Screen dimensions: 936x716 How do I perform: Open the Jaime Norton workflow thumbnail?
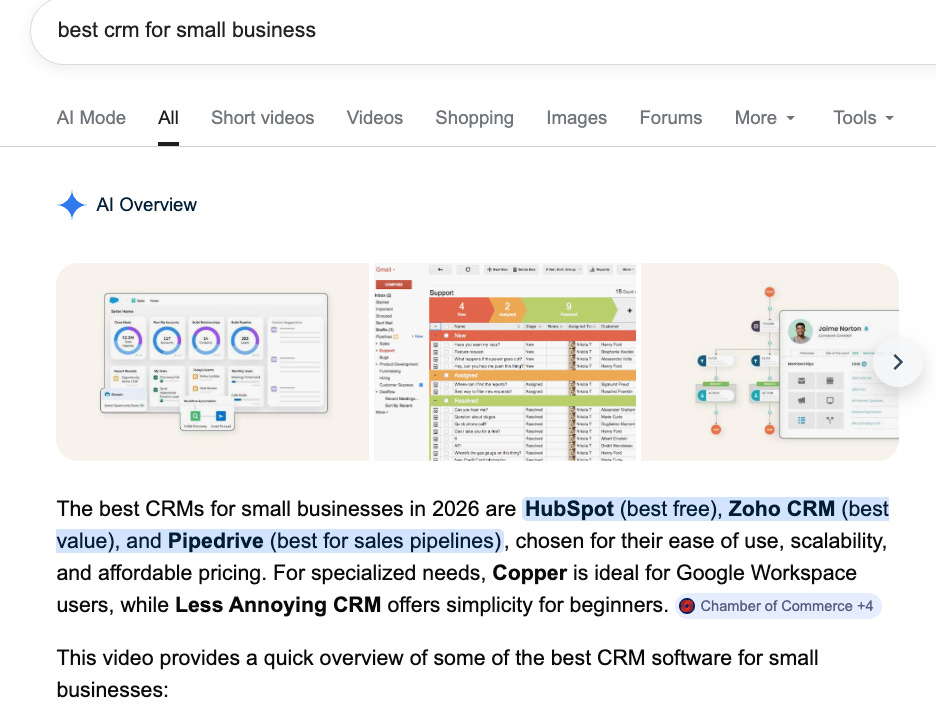(770, 362)
